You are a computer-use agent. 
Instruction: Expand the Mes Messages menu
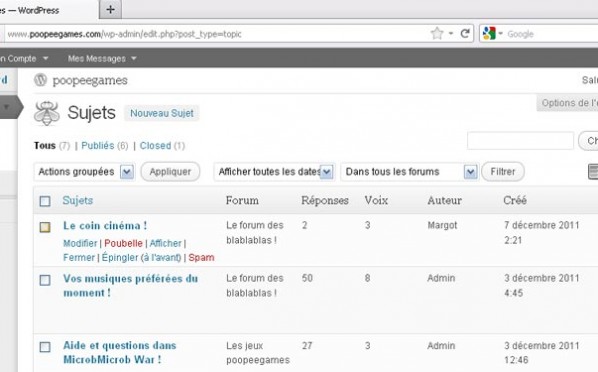click(x=102, y=58)
